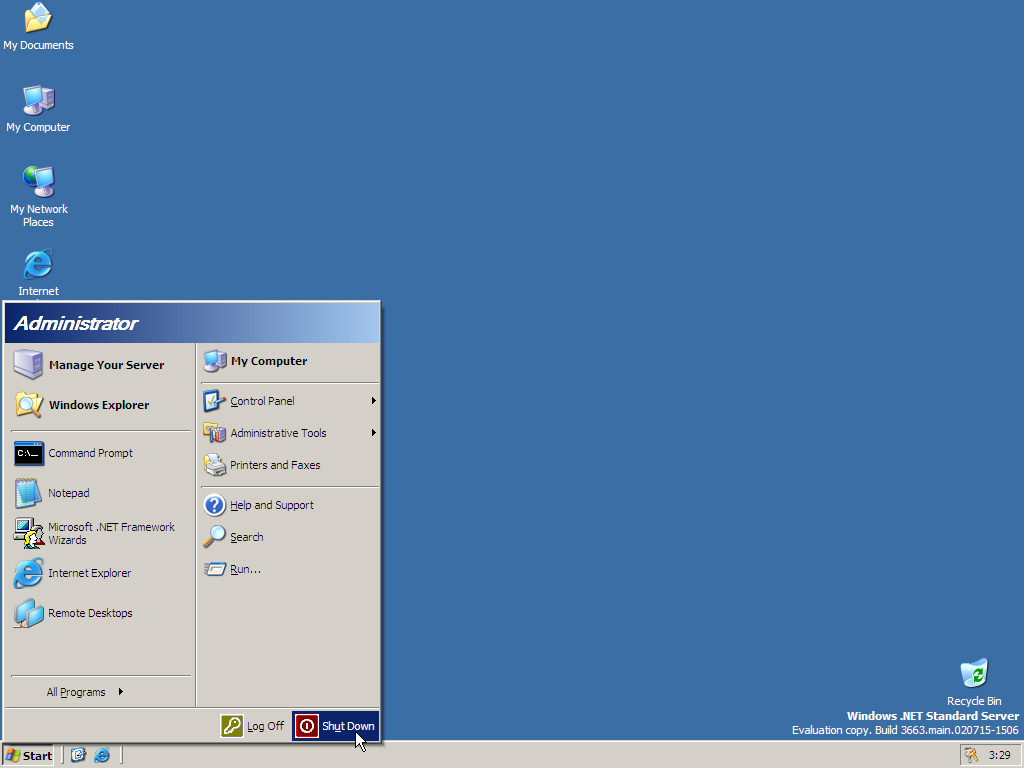This screenshot has height=768, width=1024.
Task: Open Printers and Faxes
Action: point(274,465)
